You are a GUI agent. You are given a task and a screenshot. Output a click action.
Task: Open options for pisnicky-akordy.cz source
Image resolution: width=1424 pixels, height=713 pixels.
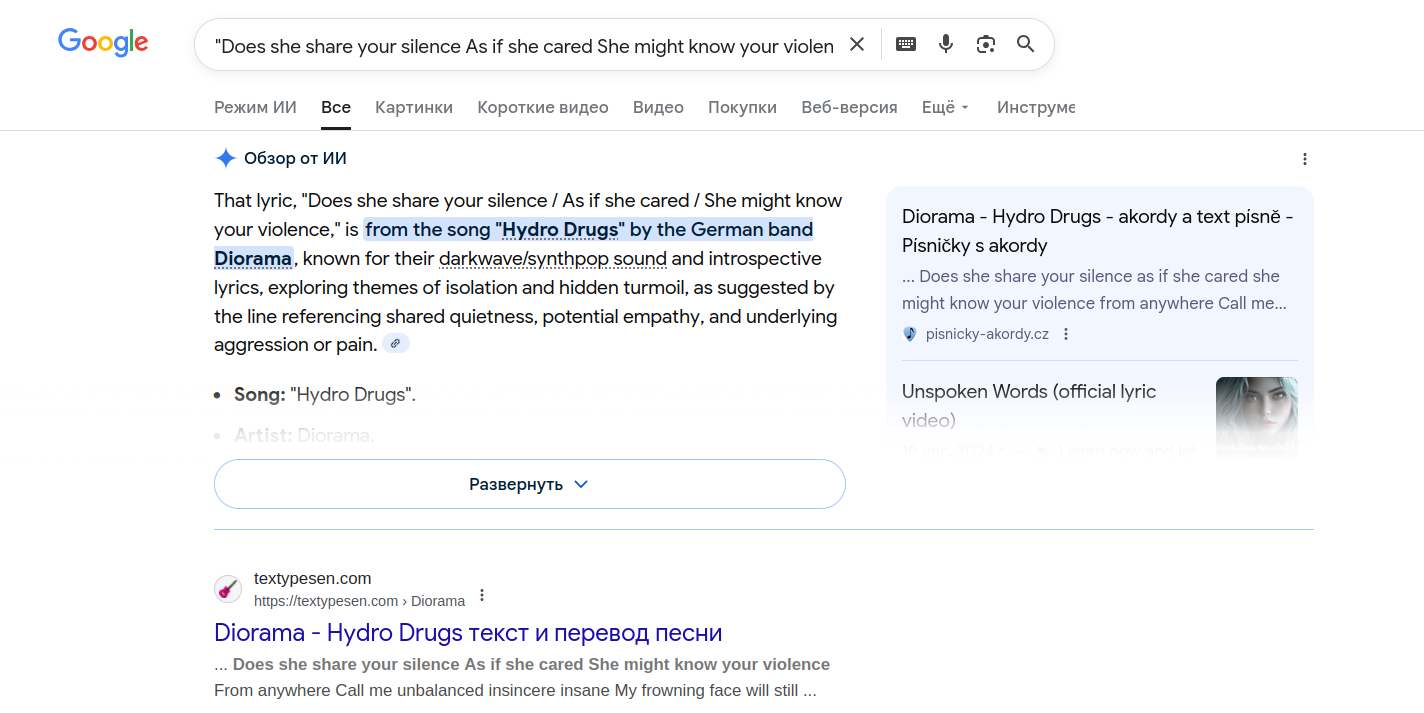1066,334
